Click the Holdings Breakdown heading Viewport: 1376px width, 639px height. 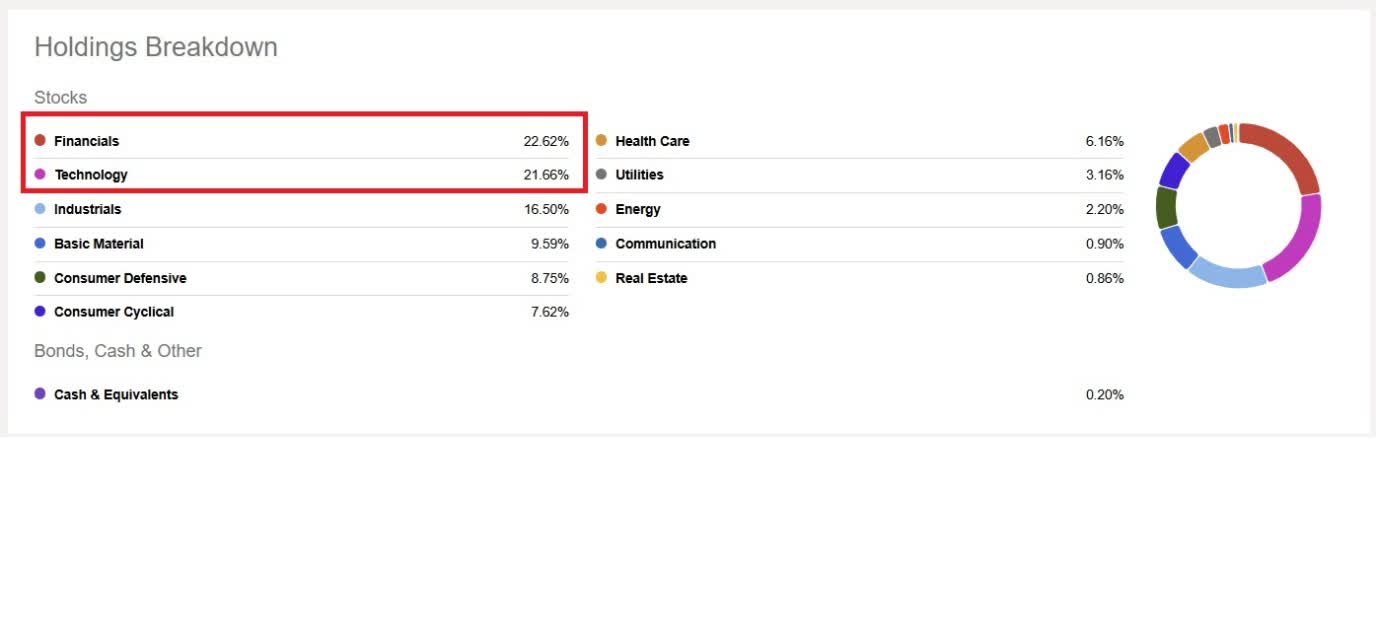click(156, 47)
